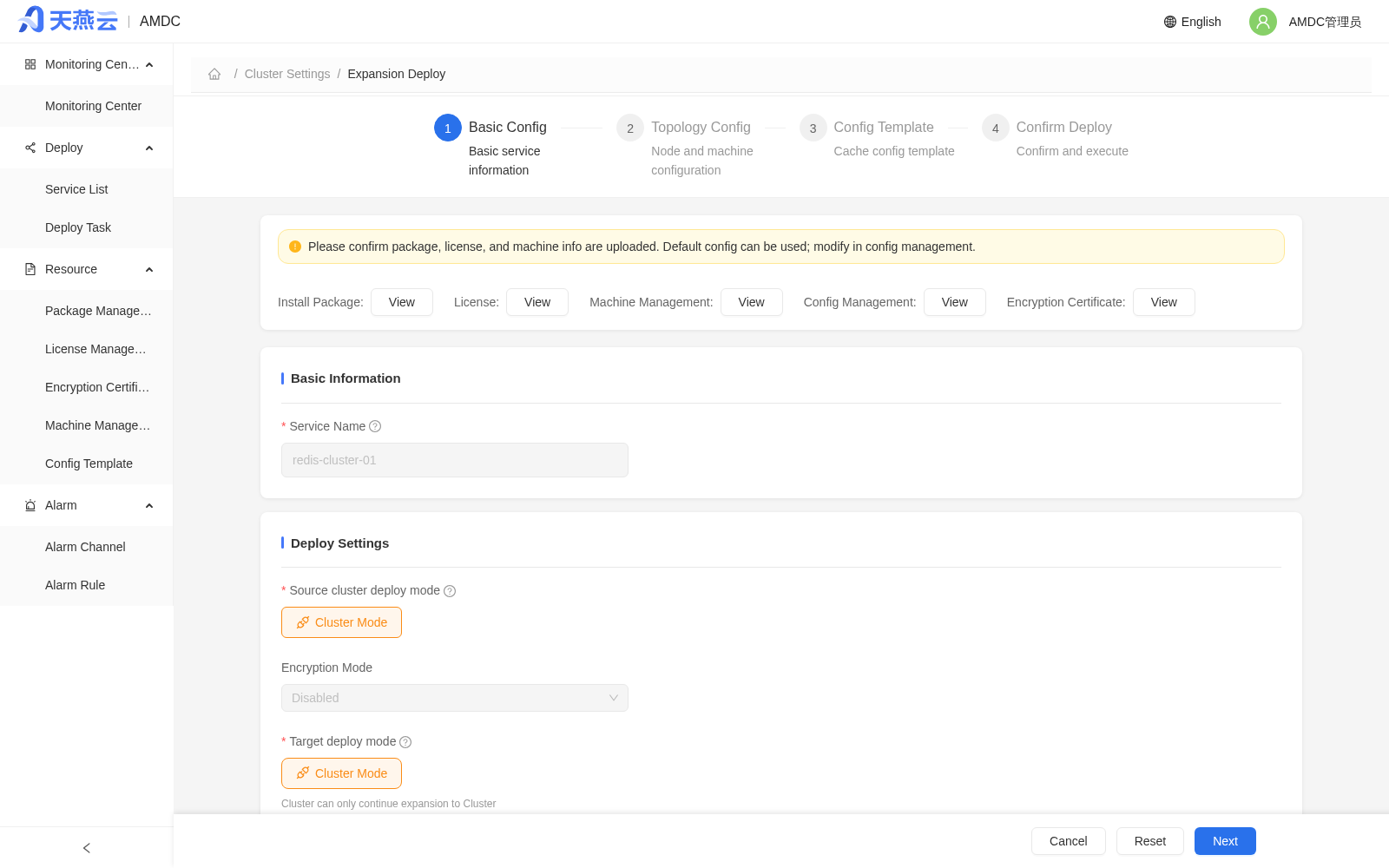The image size is (1389, 868).
Task: Collapse the Resource menu group
Action: point(149,269)
